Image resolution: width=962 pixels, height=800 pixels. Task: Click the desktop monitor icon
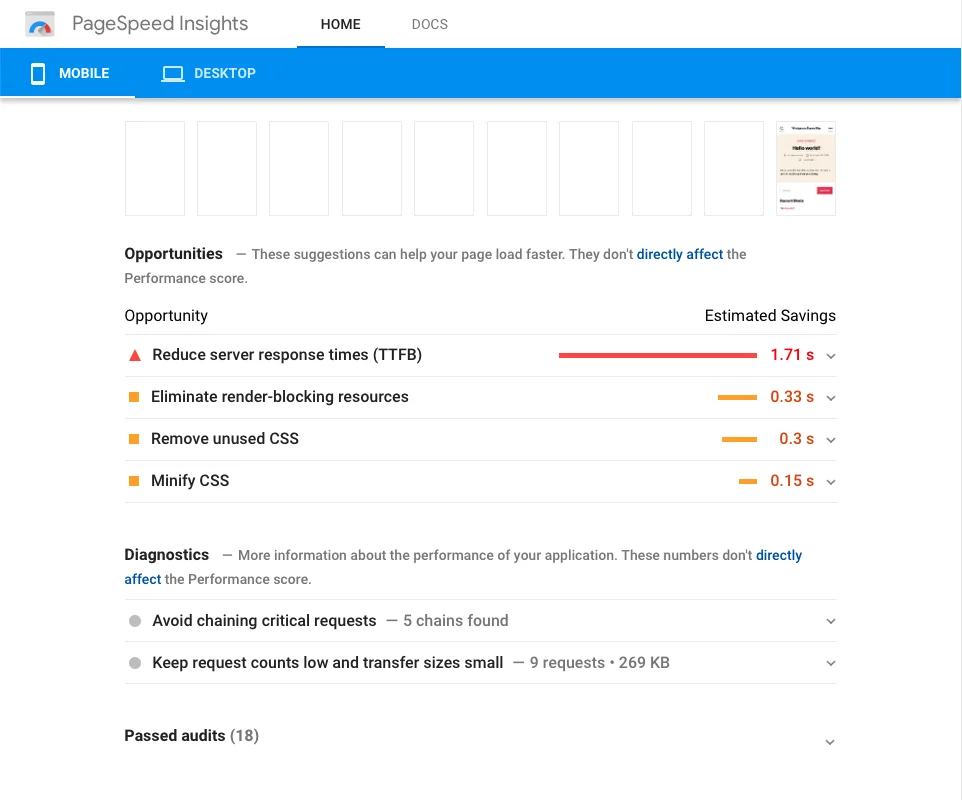pyautogui.click(x=173, y=73)
